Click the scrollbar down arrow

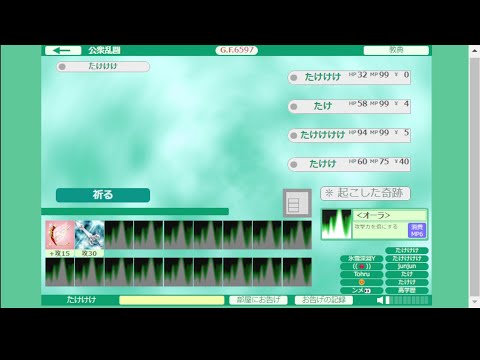pos(475,302)
